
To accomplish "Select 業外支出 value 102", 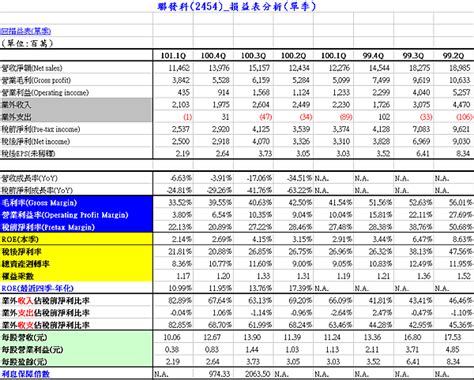I will [x=384, y=117].
